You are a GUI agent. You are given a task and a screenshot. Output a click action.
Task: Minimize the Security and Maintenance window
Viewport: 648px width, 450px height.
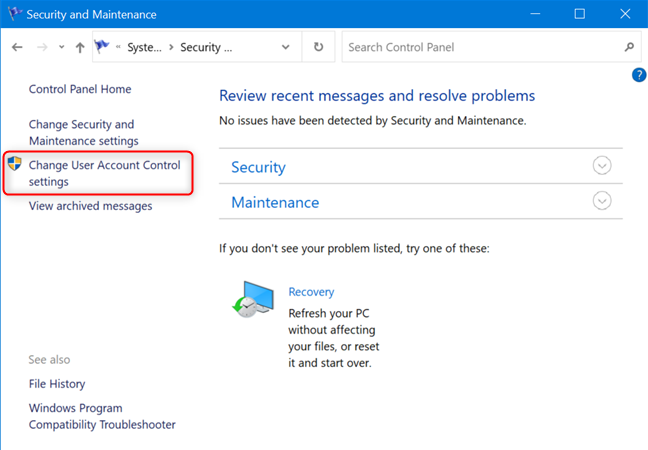536,14
